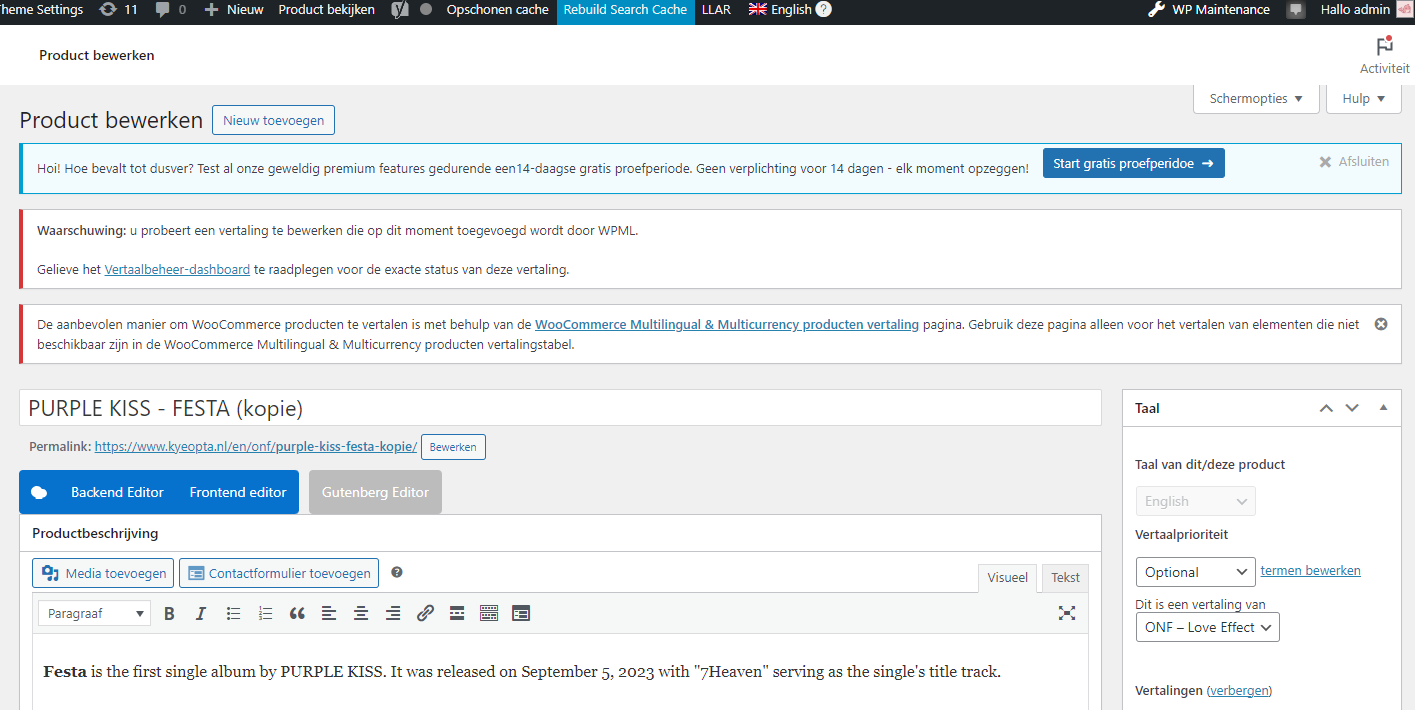Click Rebuild Search Cache
This screenshot has width=1415, height=710.
(625, 10)
